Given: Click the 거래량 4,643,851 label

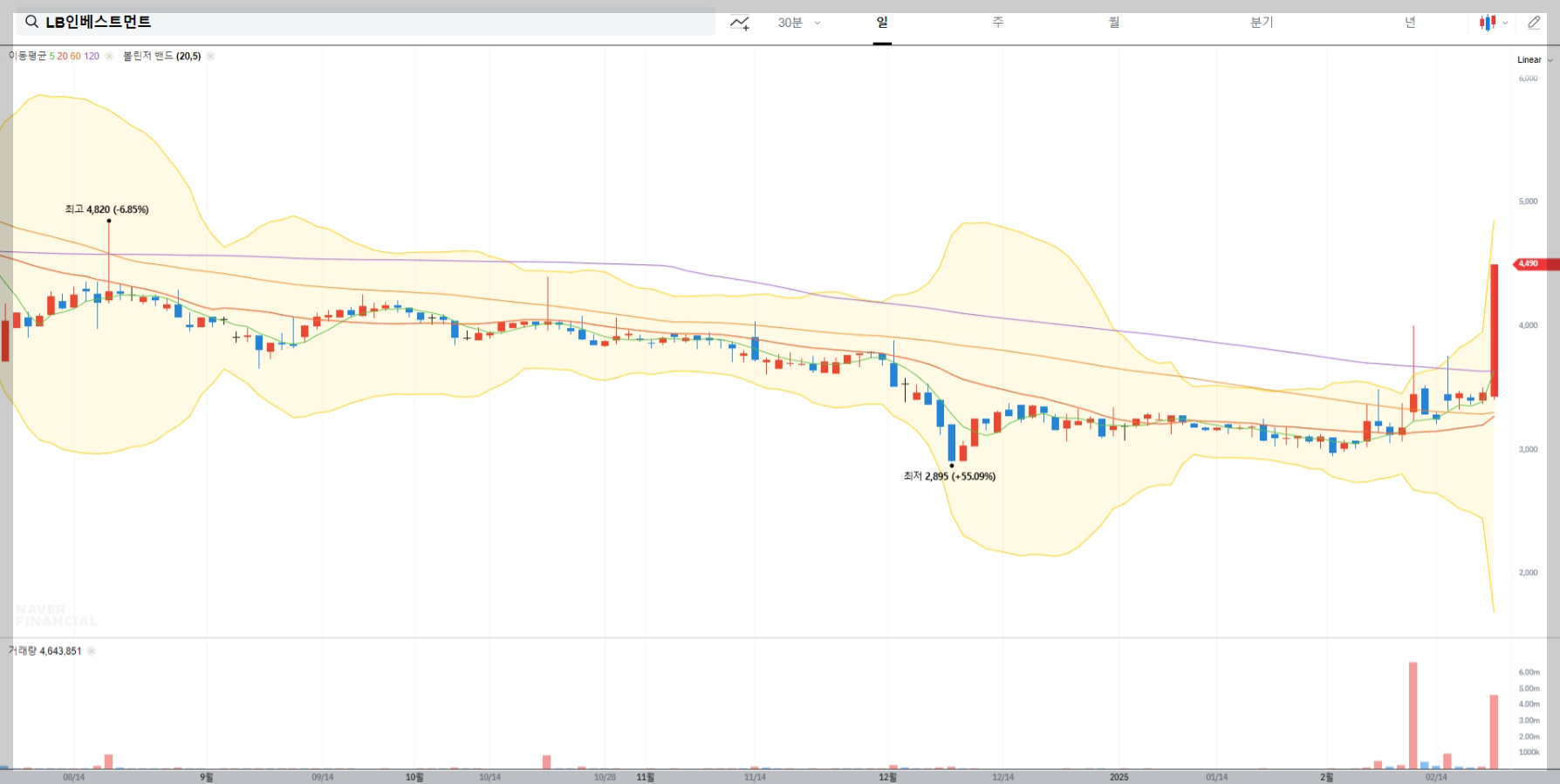Looking at the screenshot, I should [44, 651].
